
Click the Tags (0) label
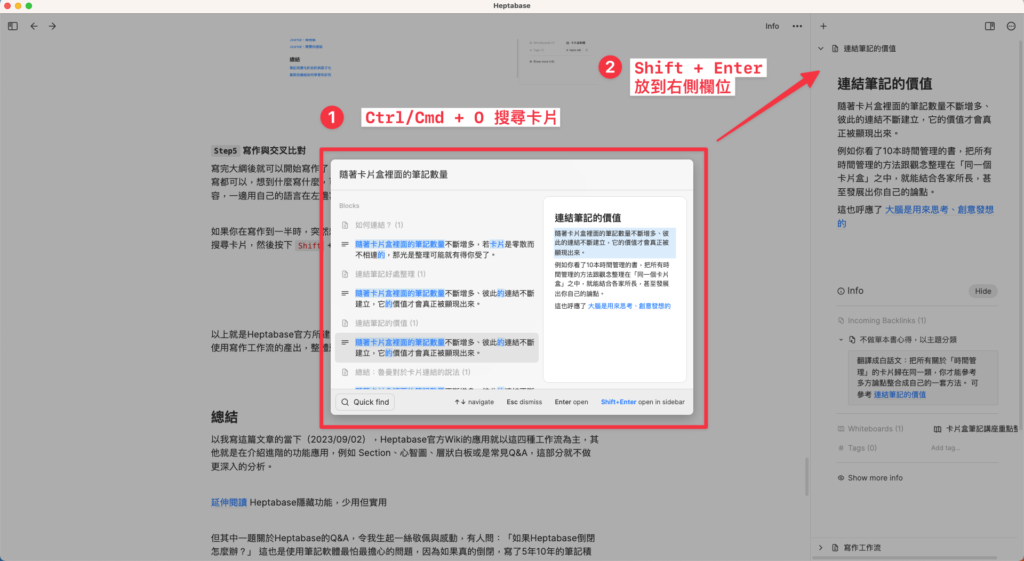862,448
